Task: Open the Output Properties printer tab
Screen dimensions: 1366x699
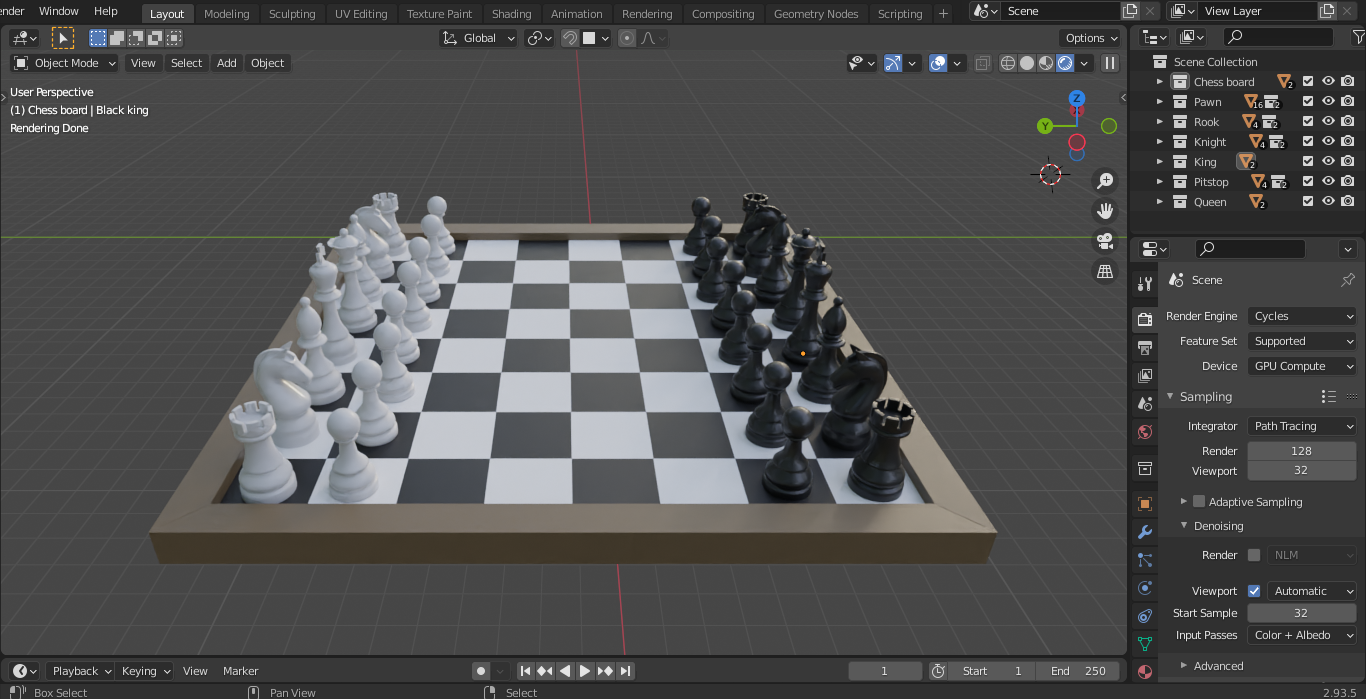Action: pyautogui.click(x=1144, y=347)
